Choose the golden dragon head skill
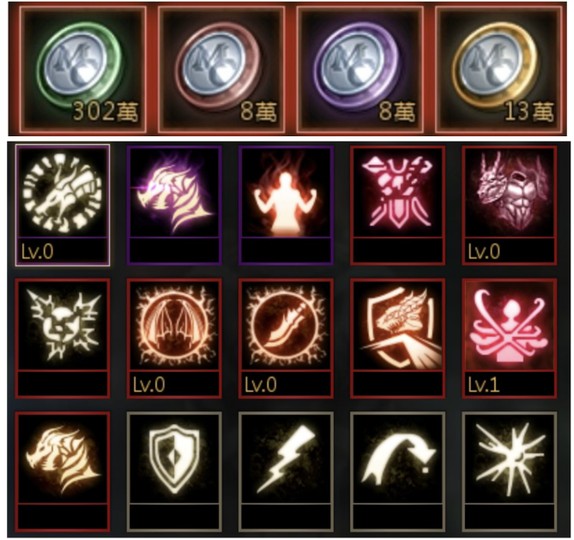The width and height of the screenshot is (574, 540). 63,471
